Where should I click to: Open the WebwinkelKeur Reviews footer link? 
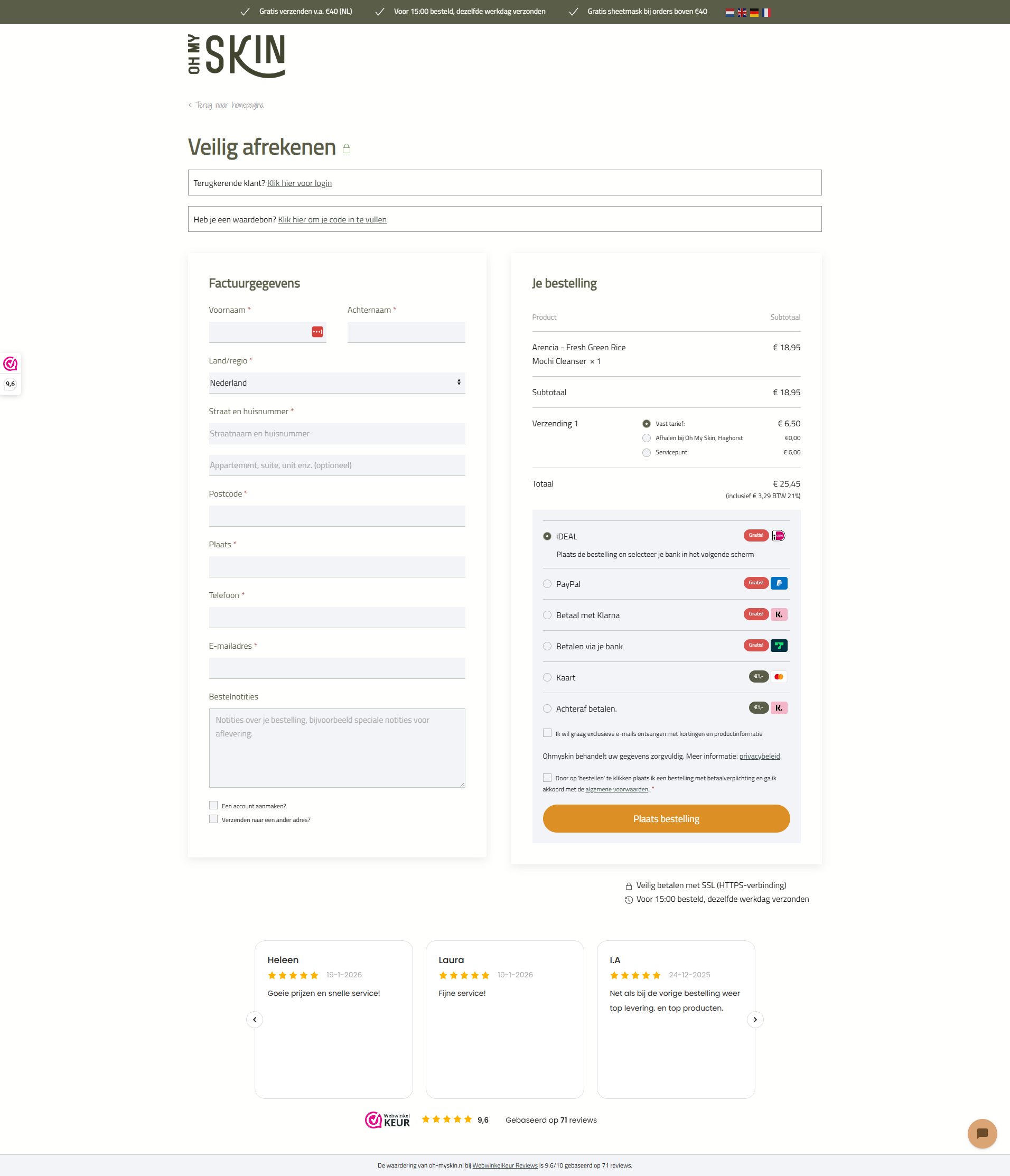504,1165
